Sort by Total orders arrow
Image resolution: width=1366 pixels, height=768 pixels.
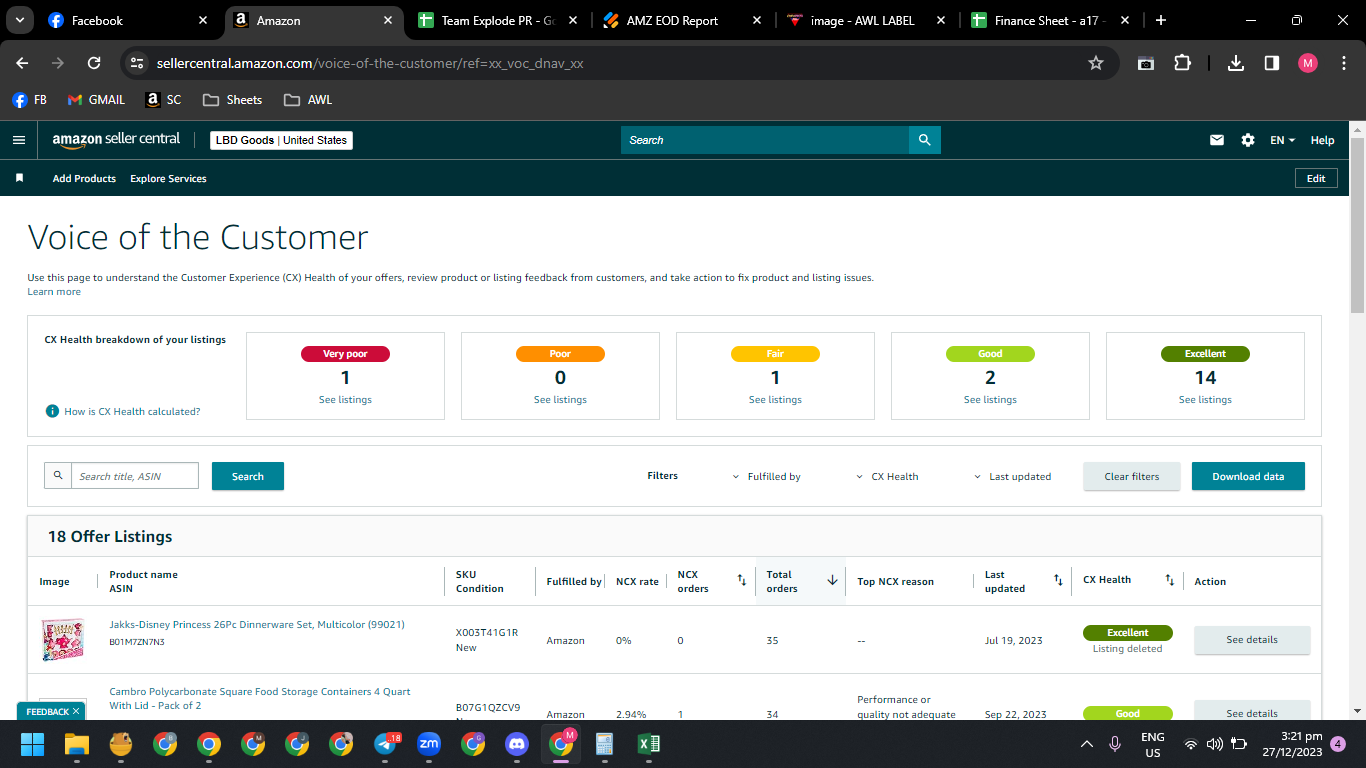832,580
